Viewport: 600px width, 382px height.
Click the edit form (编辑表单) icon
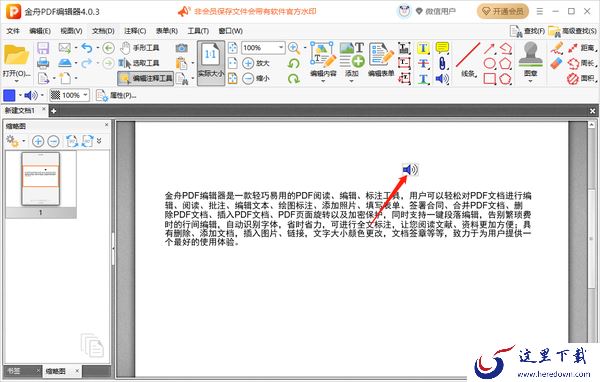381,59
